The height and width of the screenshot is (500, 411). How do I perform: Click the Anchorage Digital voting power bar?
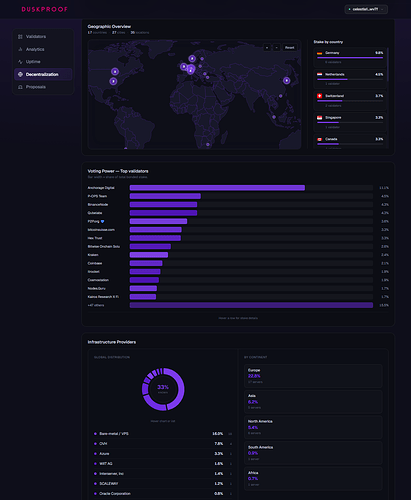coord(217,188)
